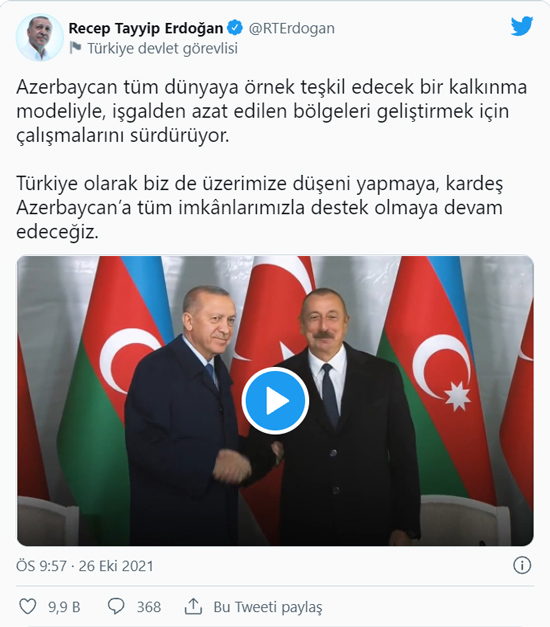Click the second paragraph starting Türkiye olarak

coord(260,208)
